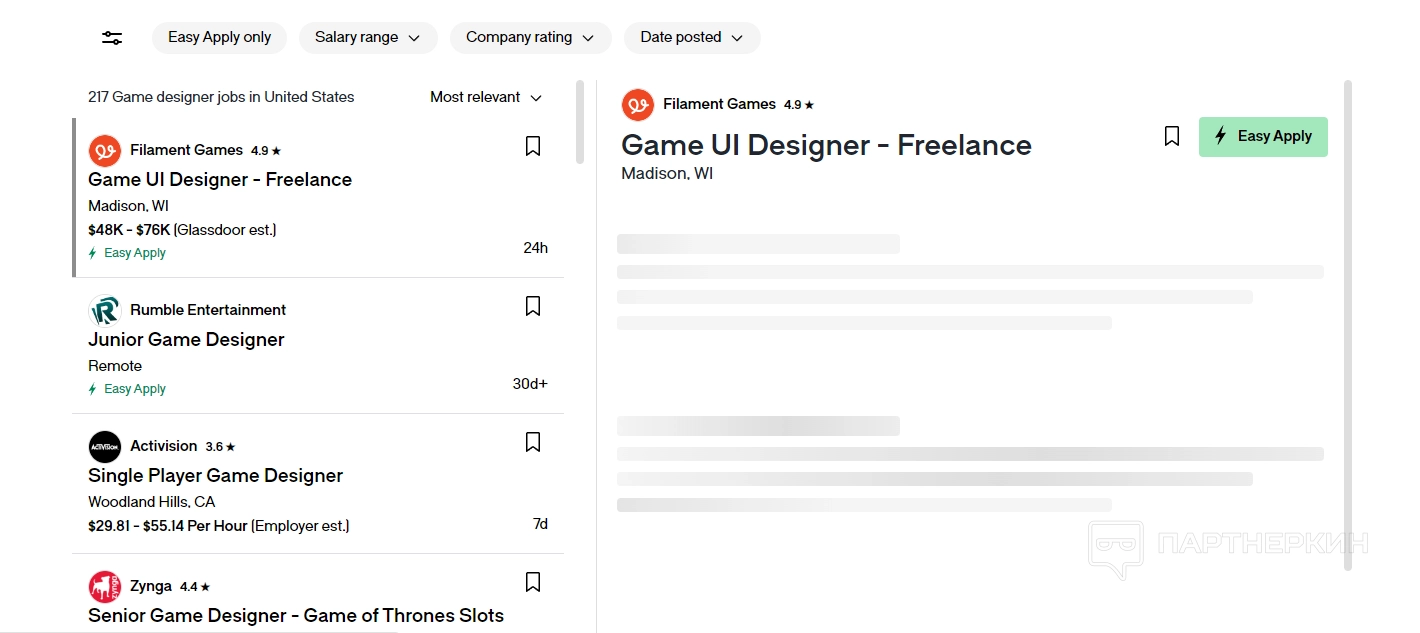Save the Zynga Senior Game Designer job
The image size is (1420, 633).
point(533,583)
